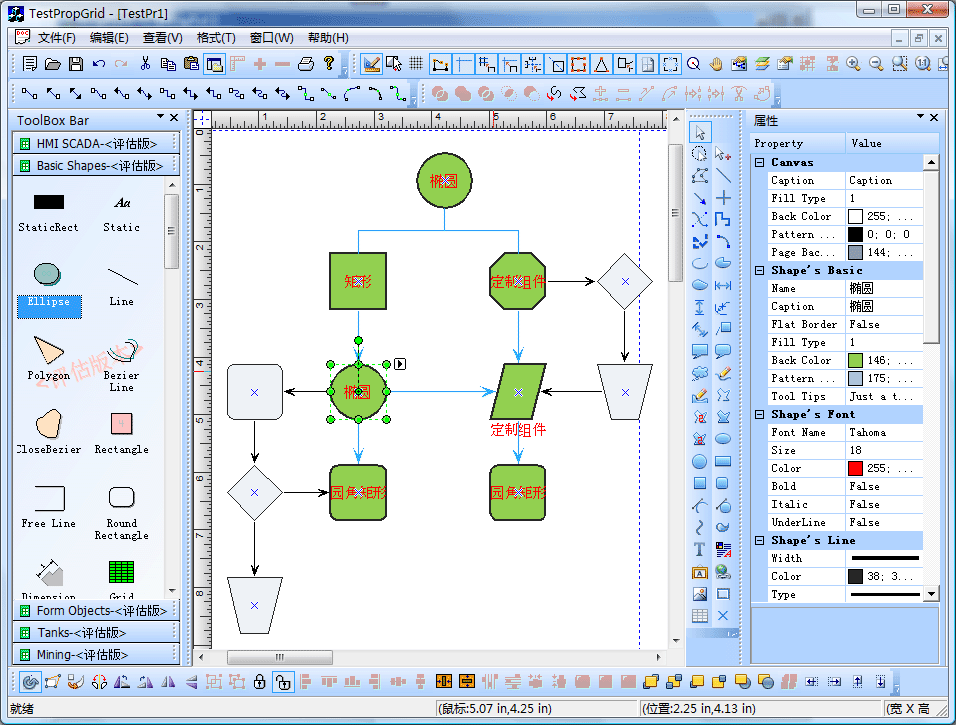Open the 文件(F) menu
Screen dimensions: 956x725
click(x=56, y=38)
